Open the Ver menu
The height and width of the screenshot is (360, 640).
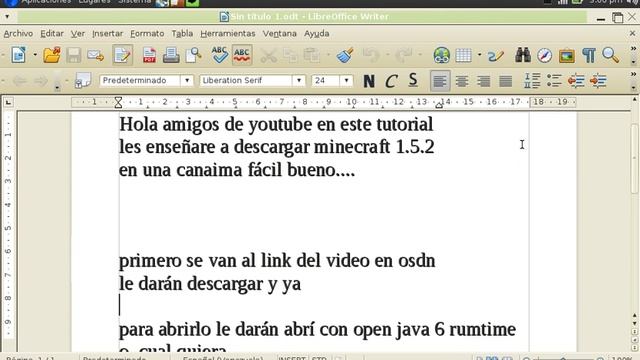pos(78,33)
